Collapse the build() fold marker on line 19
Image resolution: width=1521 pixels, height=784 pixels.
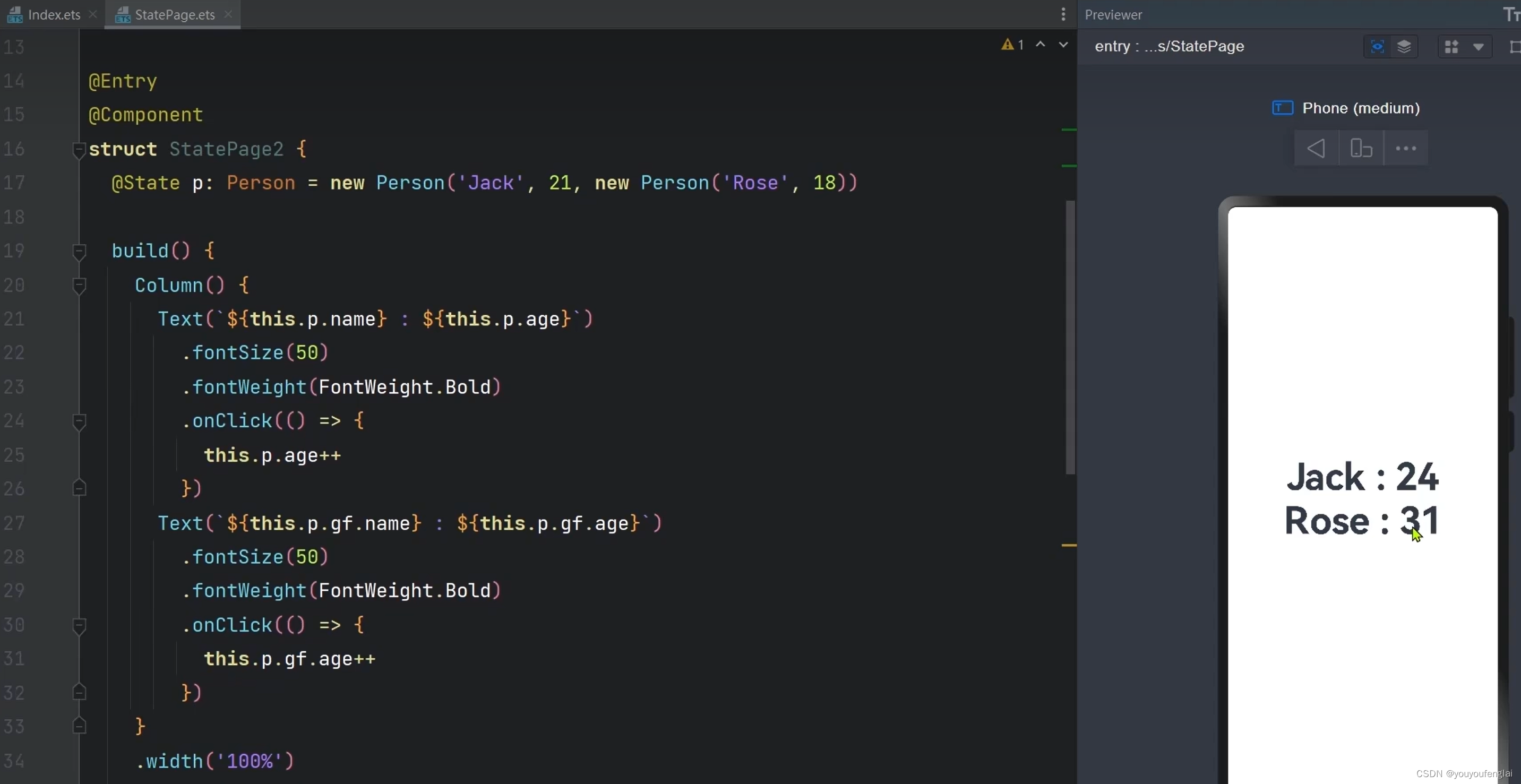[x=79, y=252]
